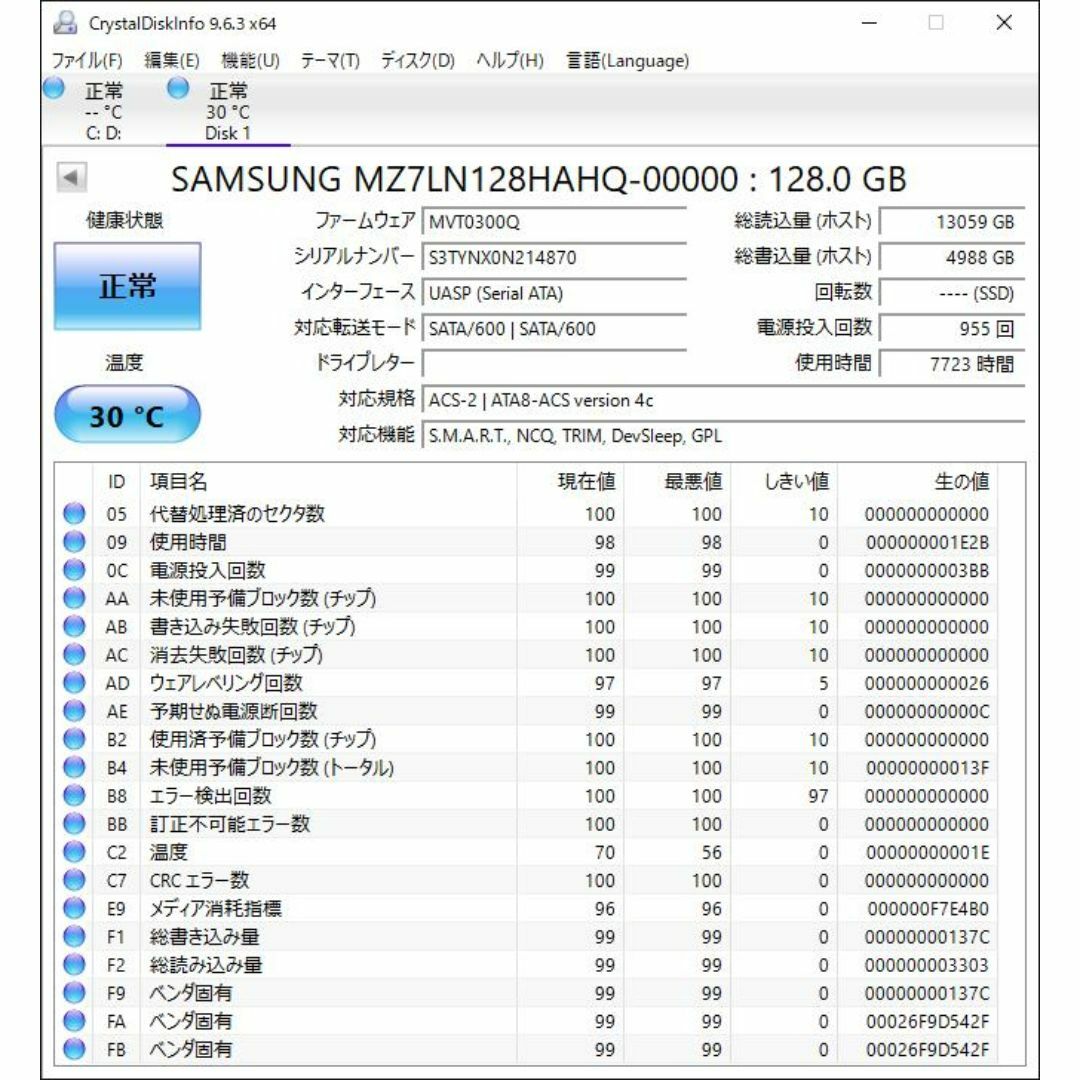Open the 言語(Language) menu
This screenshot has width=1080, height=1080.
coord(627,61)
